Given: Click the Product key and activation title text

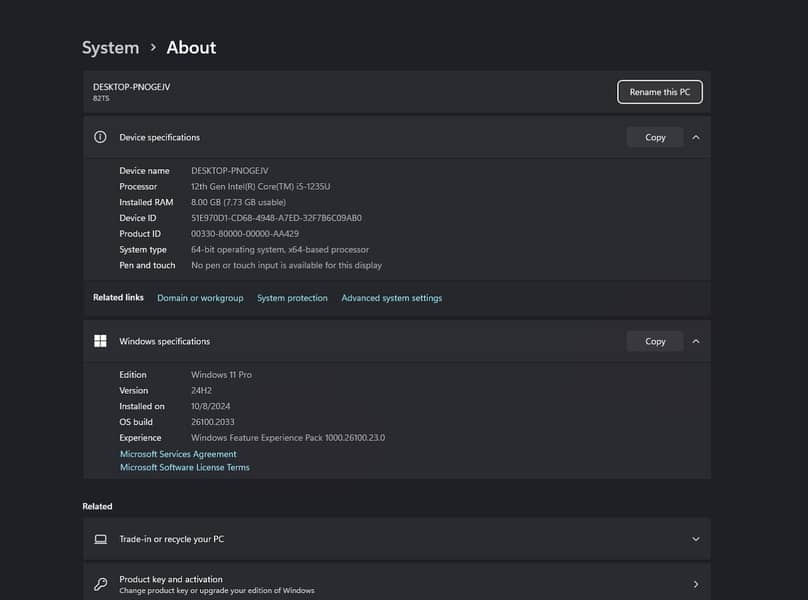Looking at the screenshot, I should [171, 579].
